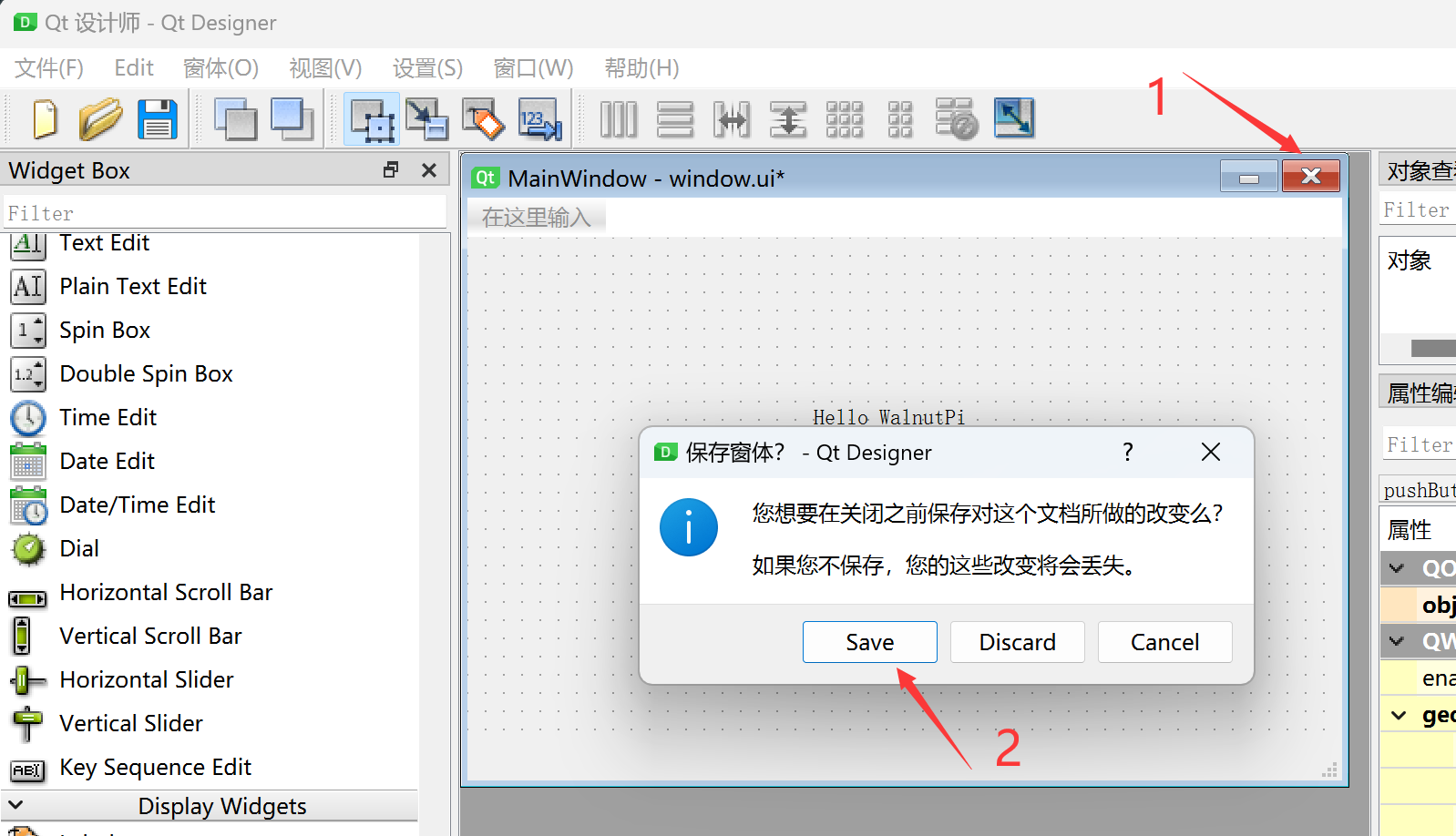Select the Edit Tab Order mode icon
Viewport: 1456px width, 836px height.
tap(540, 119)
